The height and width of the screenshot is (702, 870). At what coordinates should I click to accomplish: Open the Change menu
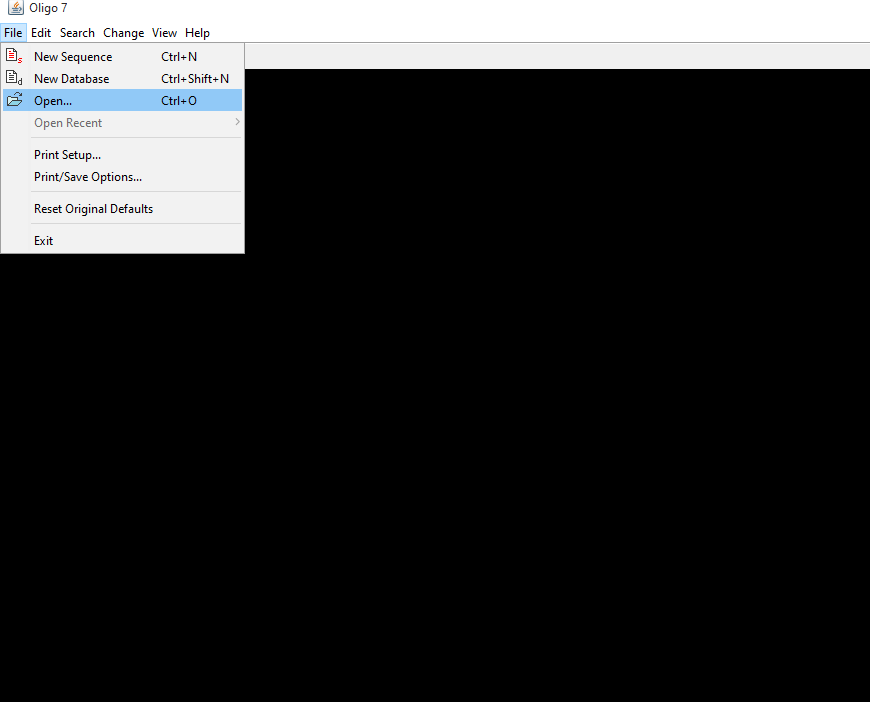tap(123, 33)
